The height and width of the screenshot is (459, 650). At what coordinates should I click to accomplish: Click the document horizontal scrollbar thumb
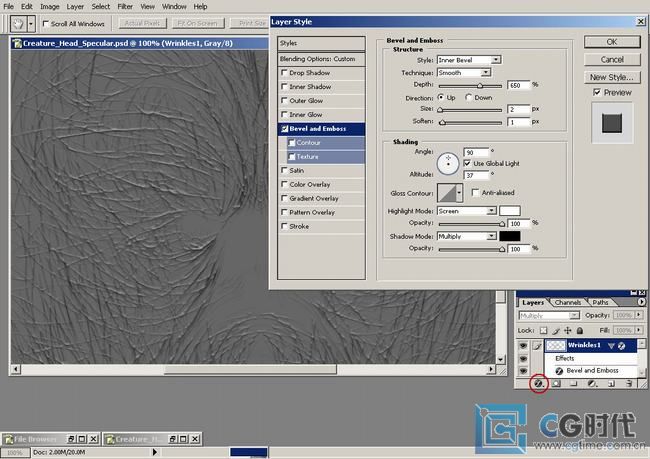point(250,369)
